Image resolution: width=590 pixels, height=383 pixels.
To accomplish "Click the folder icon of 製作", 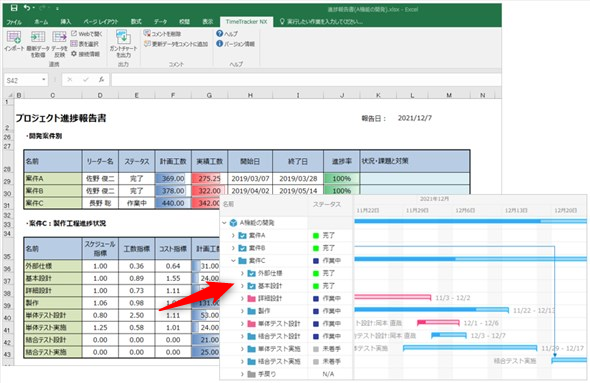I will click(251, 311).
